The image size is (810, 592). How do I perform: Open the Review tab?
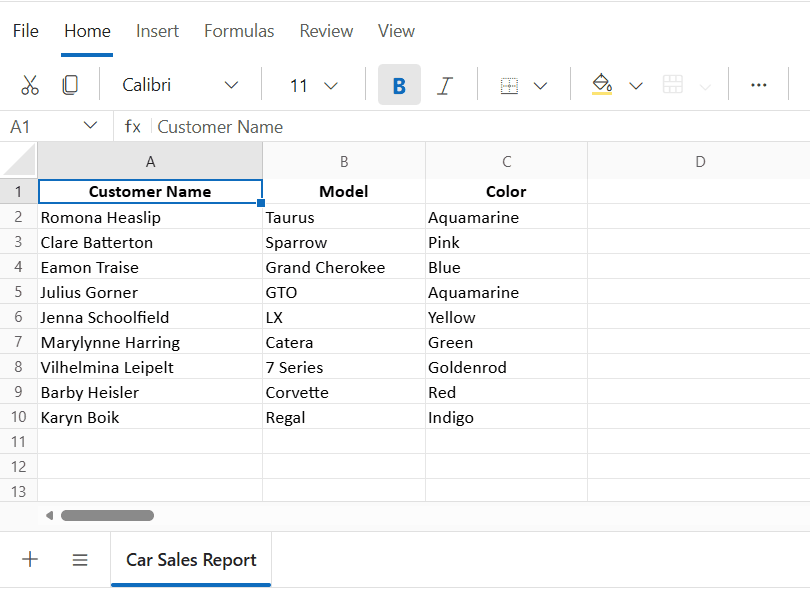click(x=326, y=31)
